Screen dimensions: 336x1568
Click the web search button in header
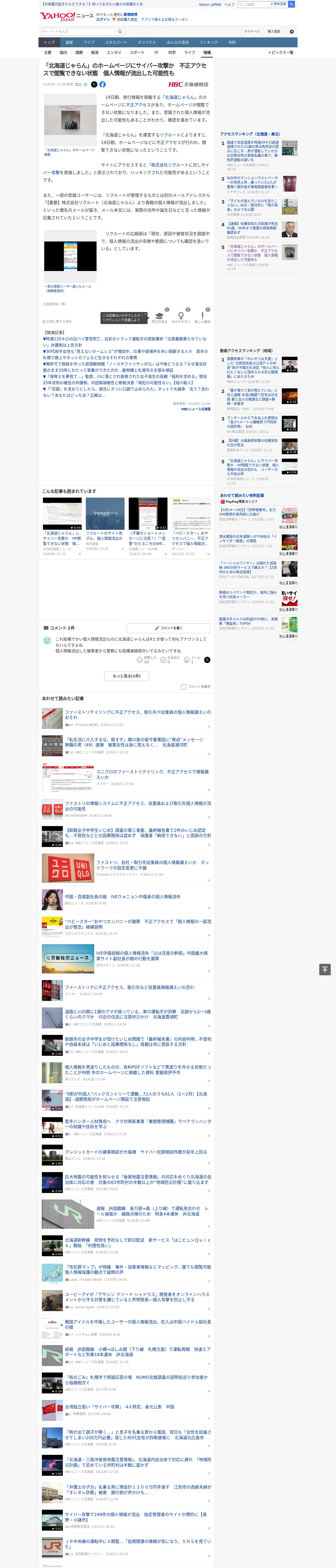click(x=292, y=4)
